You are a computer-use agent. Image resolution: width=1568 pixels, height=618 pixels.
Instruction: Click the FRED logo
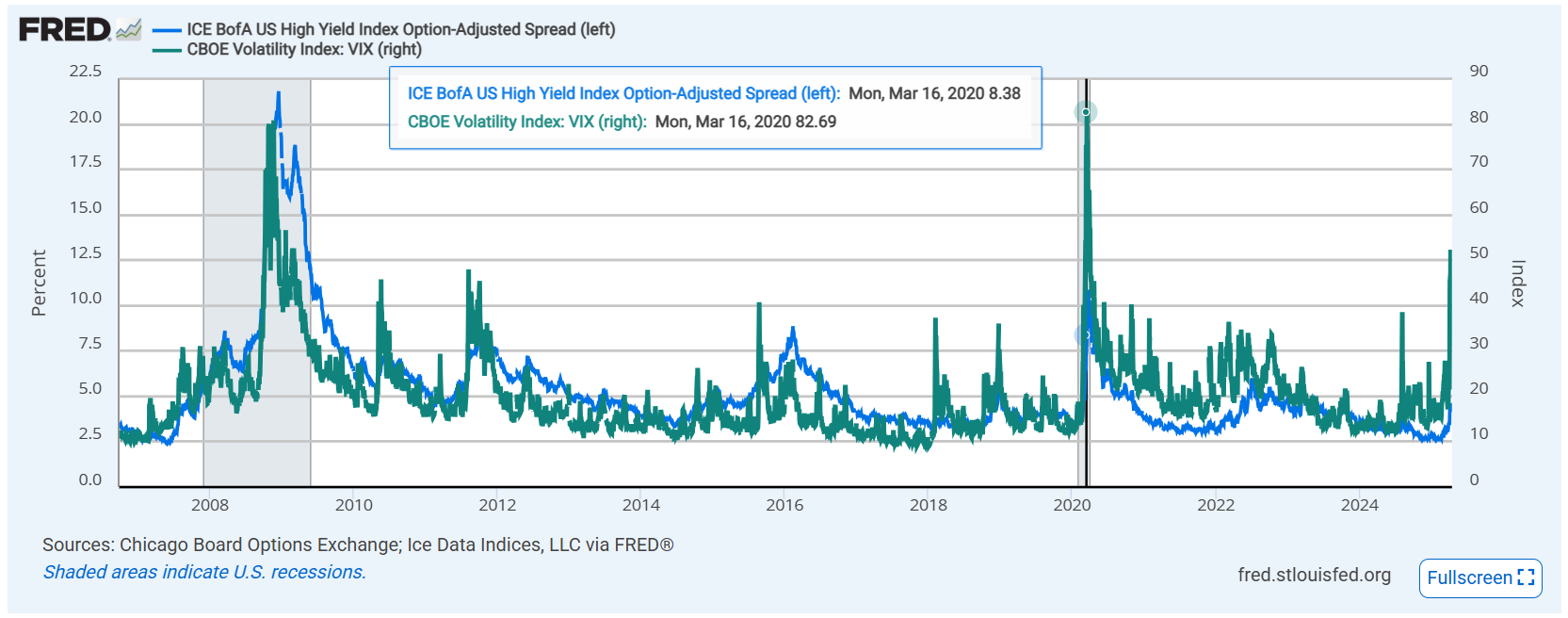[x=64, y=30]
